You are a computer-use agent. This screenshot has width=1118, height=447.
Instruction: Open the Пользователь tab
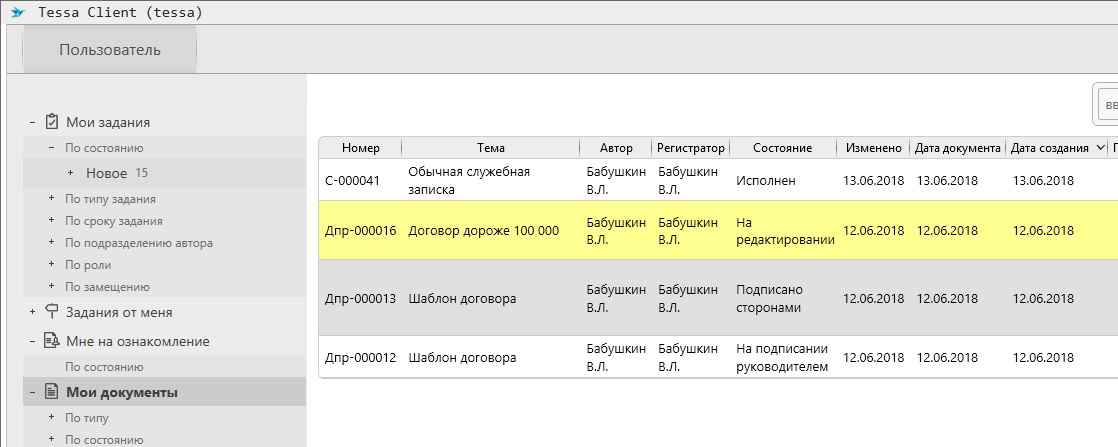click(x=110, y=50)
